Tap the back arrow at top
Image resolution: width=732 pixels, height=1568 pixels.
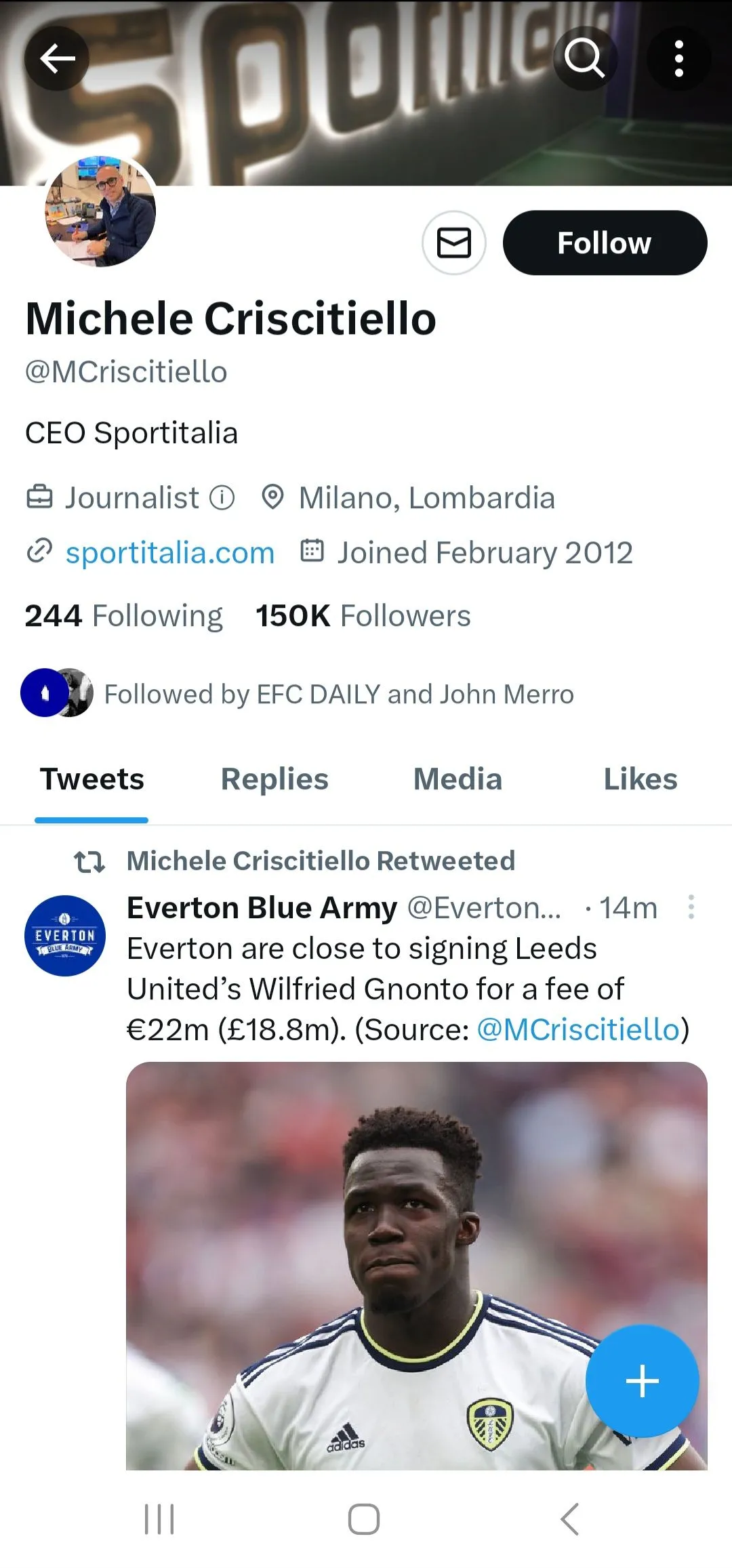coord(57,58)
